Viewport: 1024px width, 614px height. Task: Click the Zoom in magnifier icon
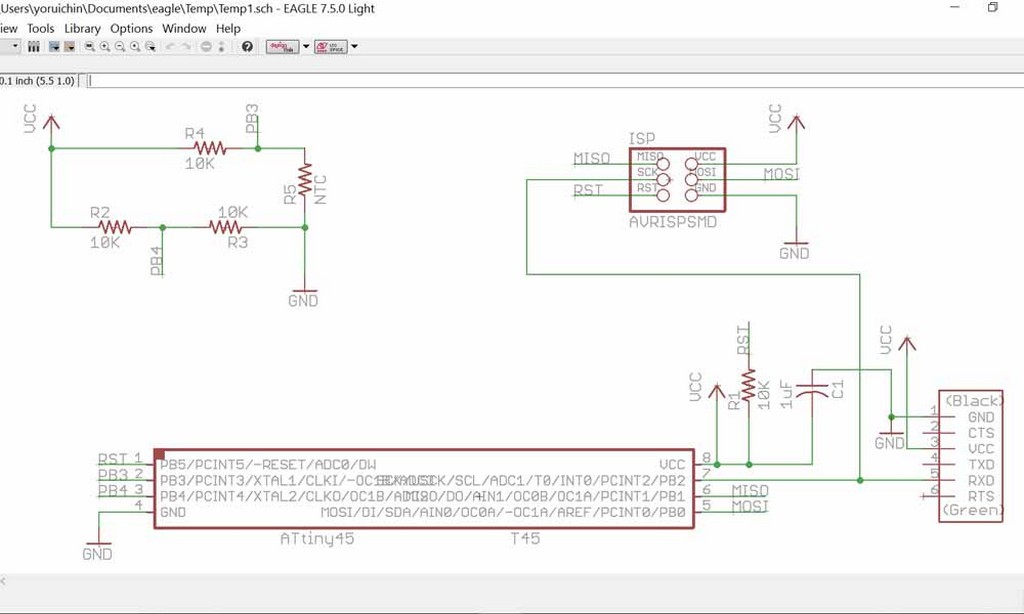pyautogui.click(x=104, y=46)
